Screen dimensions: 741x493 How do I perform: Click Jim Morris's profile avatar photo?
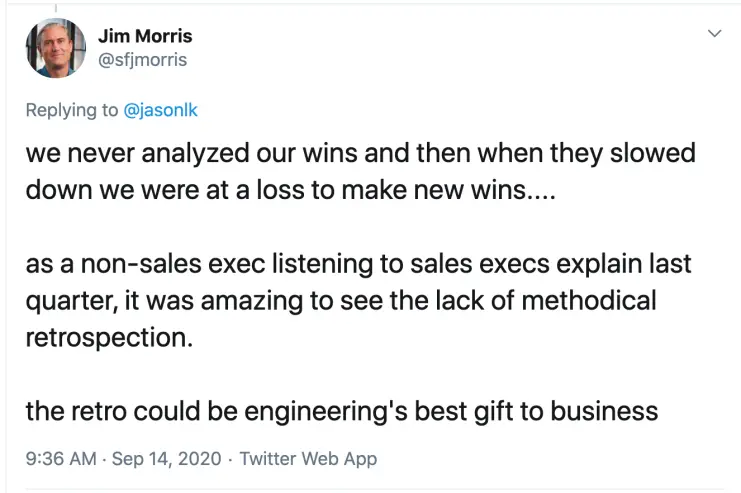point(55,47)
